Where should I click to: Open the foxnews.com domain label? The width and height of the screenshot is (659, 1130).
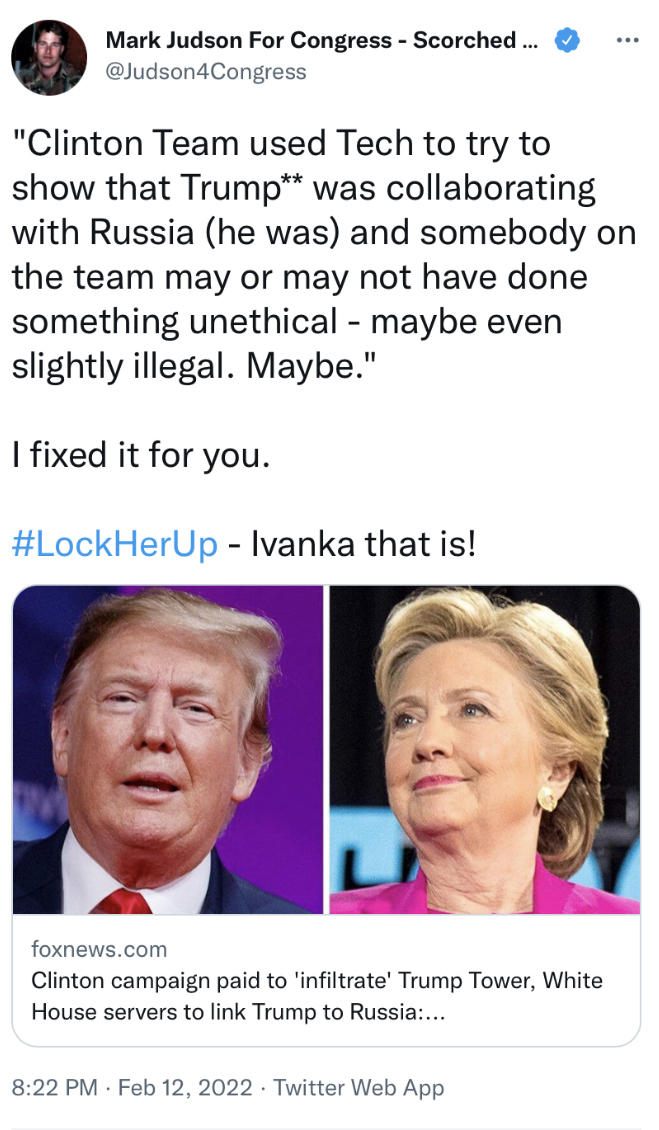99,950
